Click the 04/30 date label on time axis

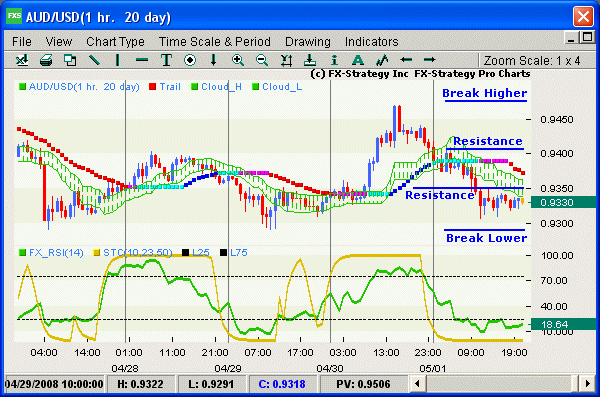330,368
